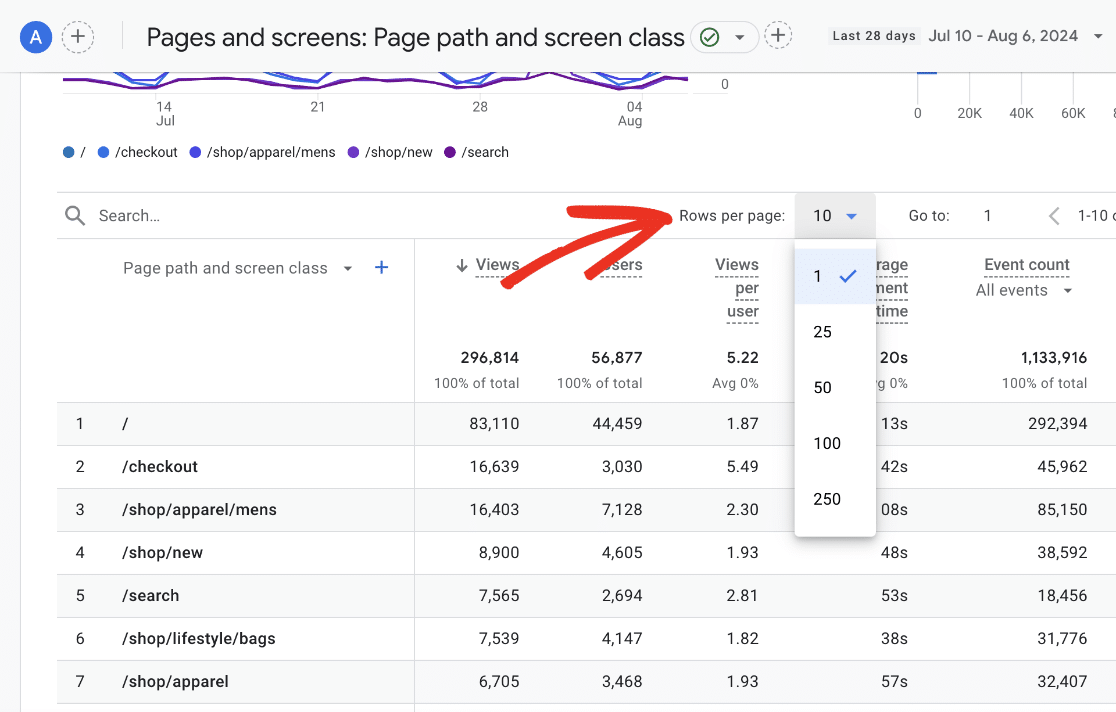Click the plus icon beside the avatar
Image resolution: width=1116 pixels, height=712 pixels.
[x=78, y=37]
